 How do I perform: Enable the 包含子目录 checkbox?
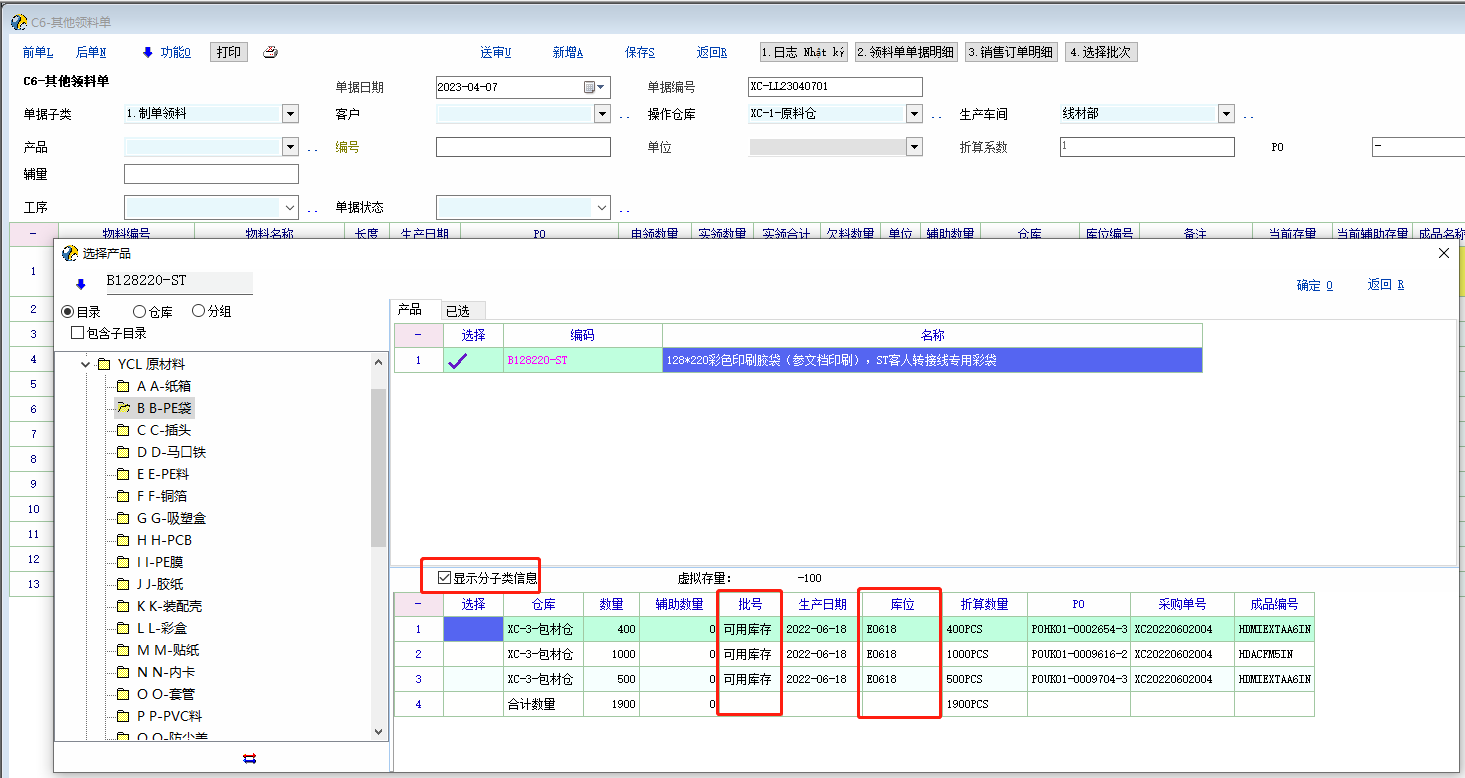pyautogui.click(x=78, y=333)
